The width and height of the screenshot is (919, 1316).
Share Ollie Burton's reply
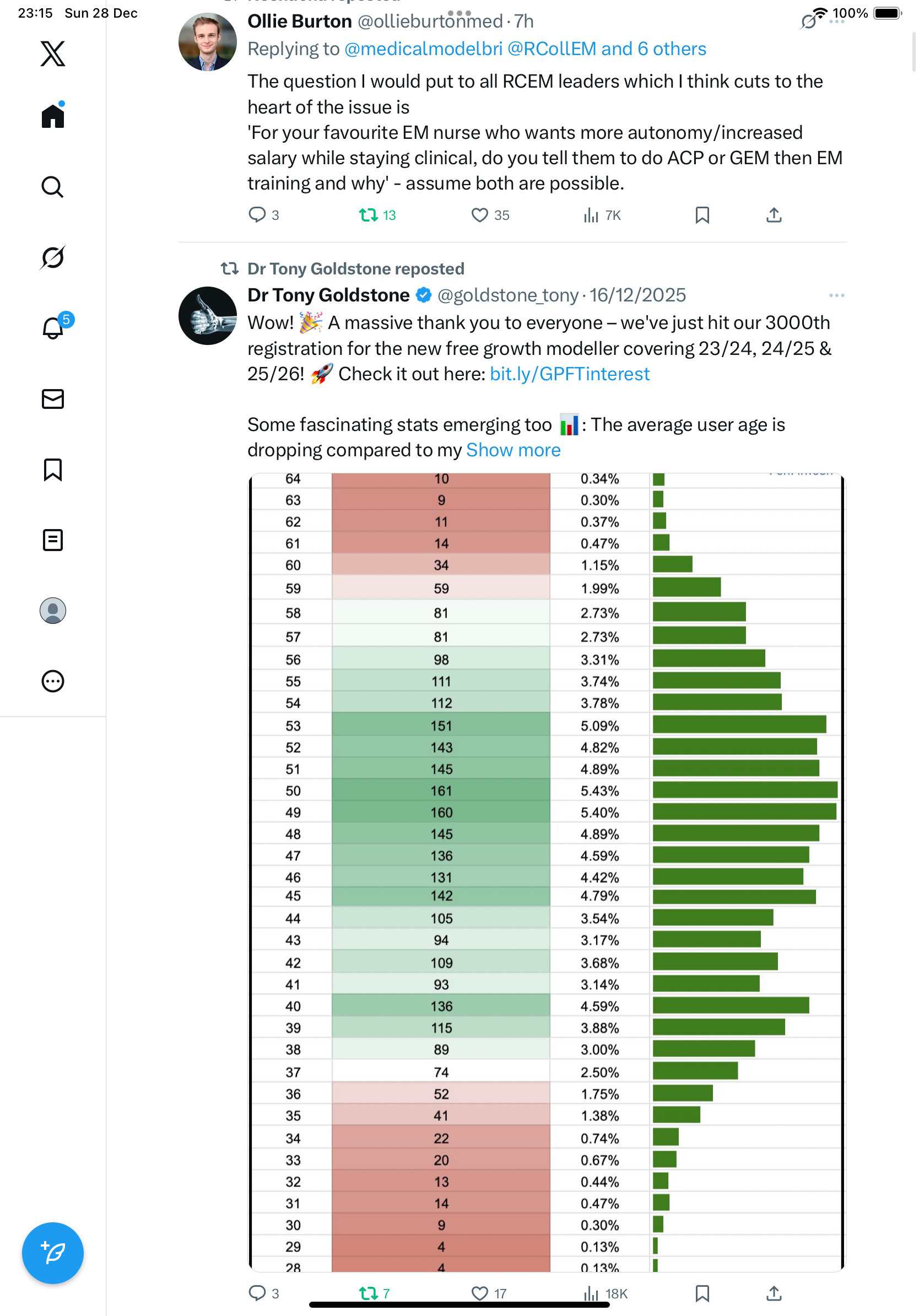(774, 215)
